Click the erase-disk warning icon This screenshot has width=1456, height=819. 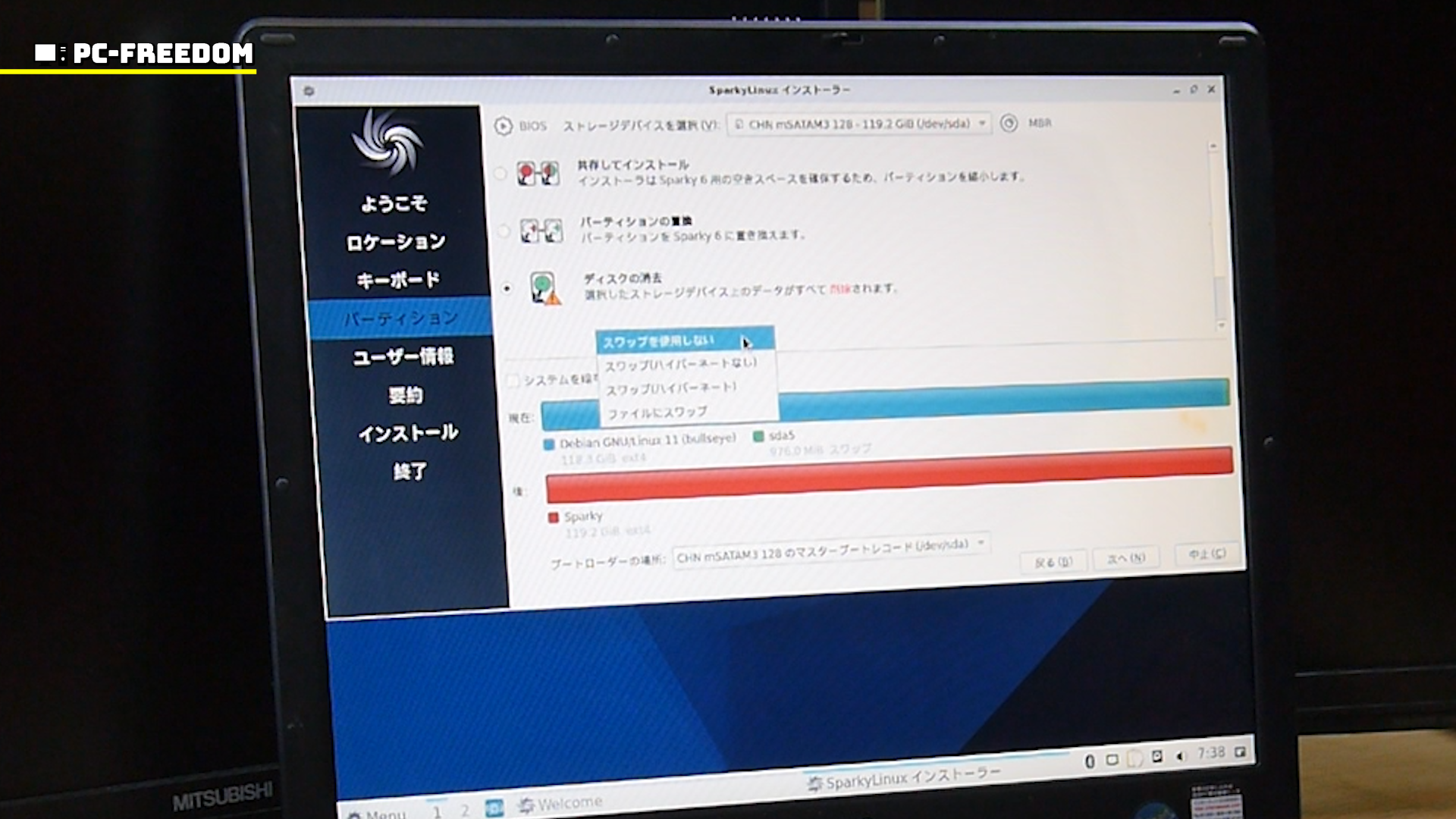pyautogui.click(x=544, y=289)
